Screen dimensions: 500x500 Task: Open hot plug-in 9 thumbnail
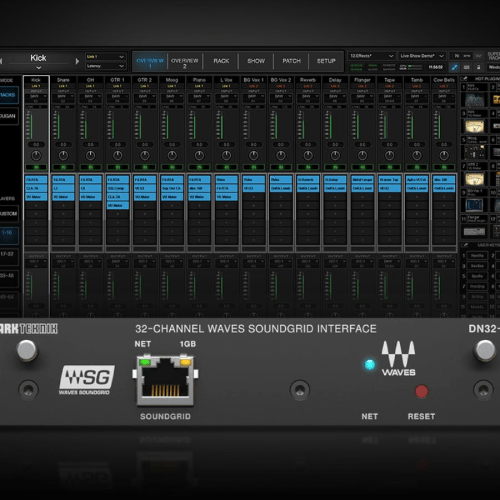point(474,205)
